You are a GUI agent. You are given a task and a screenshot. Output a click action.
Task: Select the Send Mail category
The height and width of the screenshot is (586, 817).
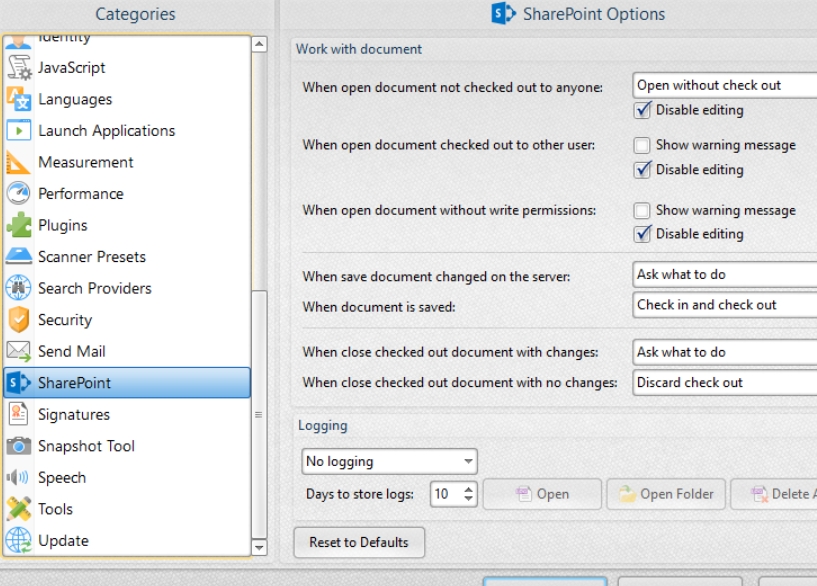tap(127, 352)
